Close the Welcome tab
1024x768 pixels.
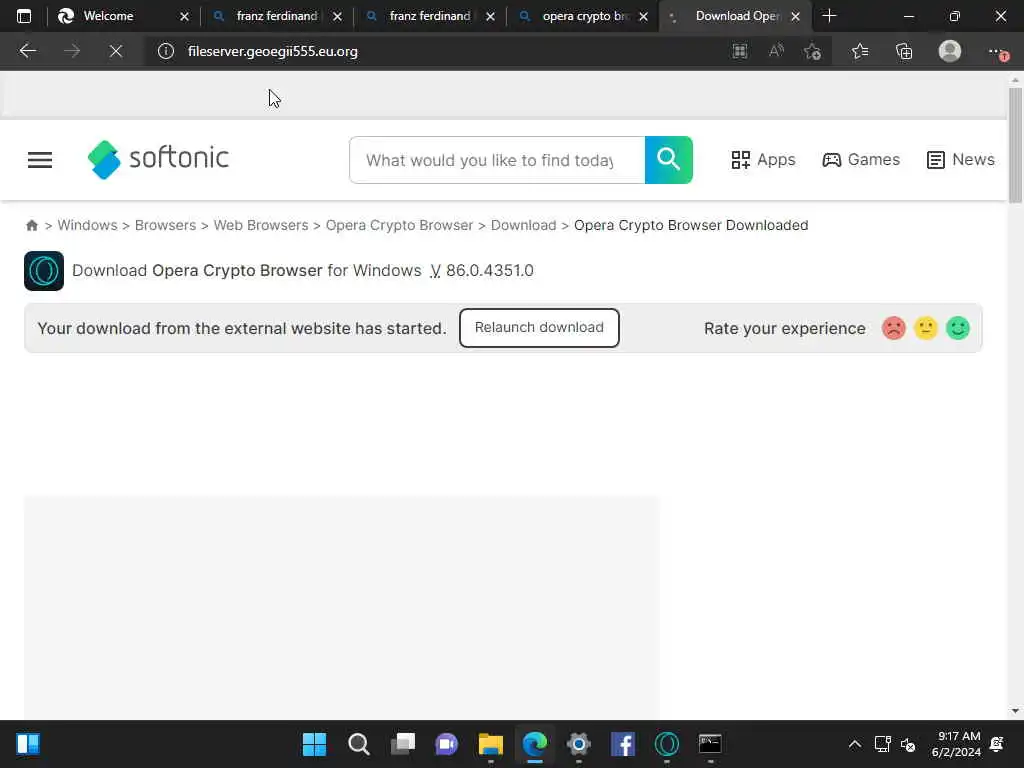tap(184, 16)
